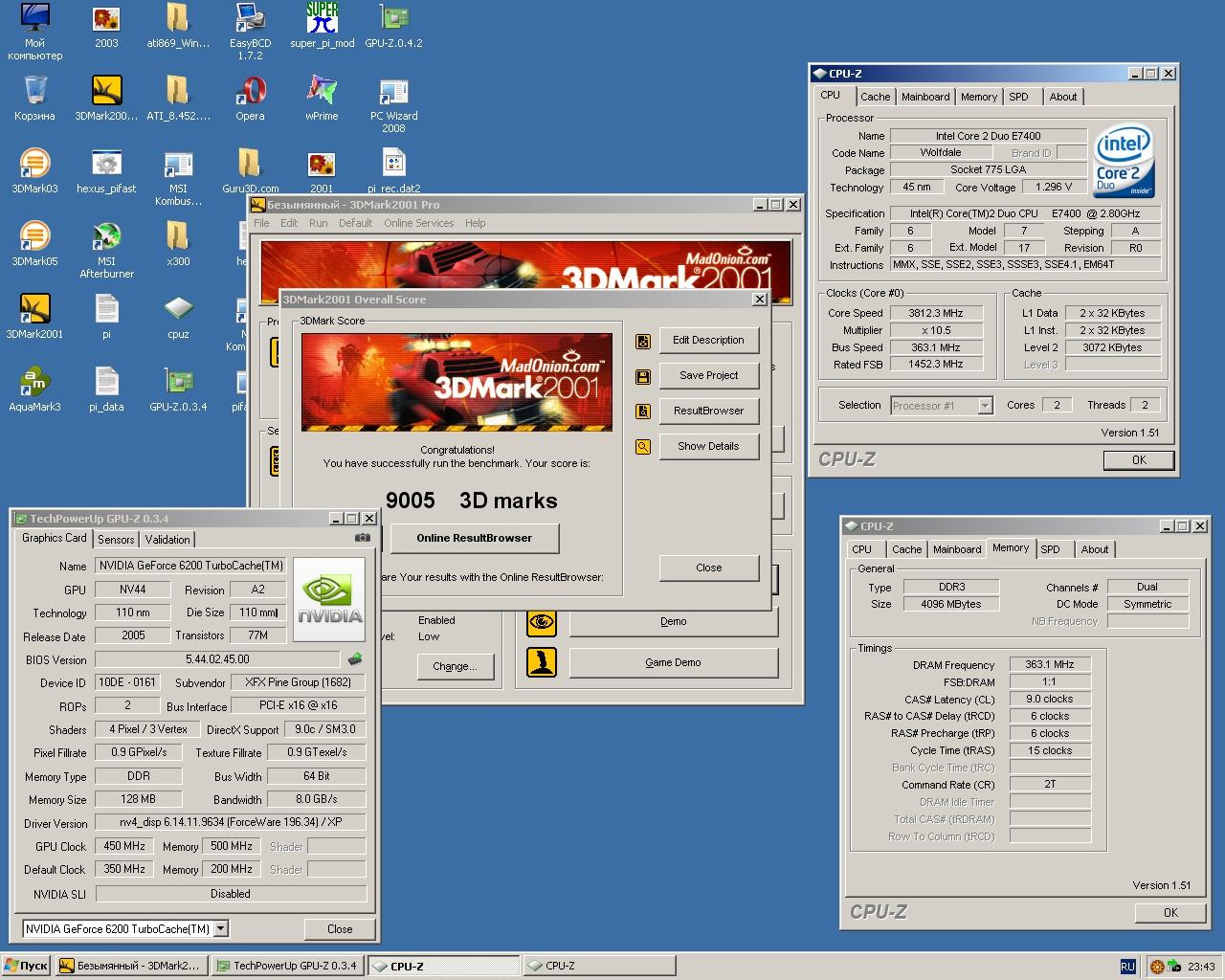1225x980 pixels.
Task: Click the NVIDIA logo in GPU-Z
Action: pos(329,599)
